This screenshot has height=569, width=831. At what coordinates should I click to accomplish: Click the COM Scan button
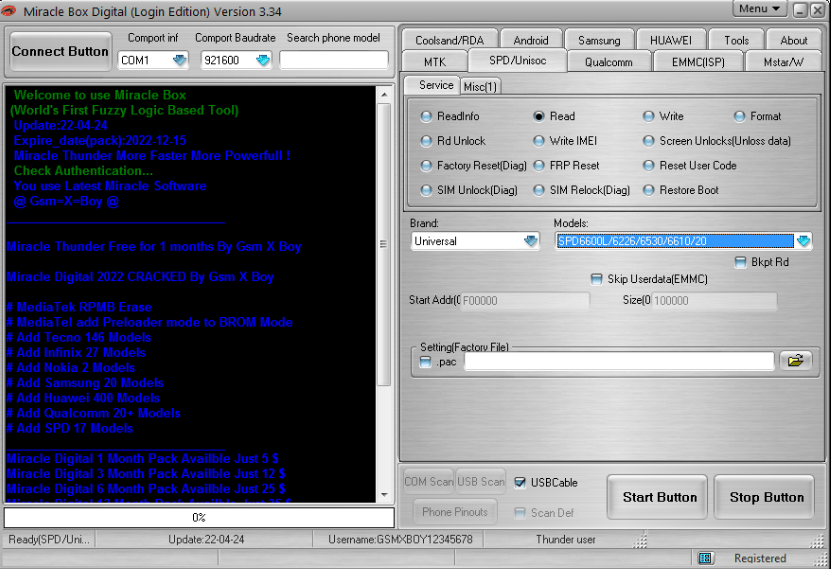[428, 482]
